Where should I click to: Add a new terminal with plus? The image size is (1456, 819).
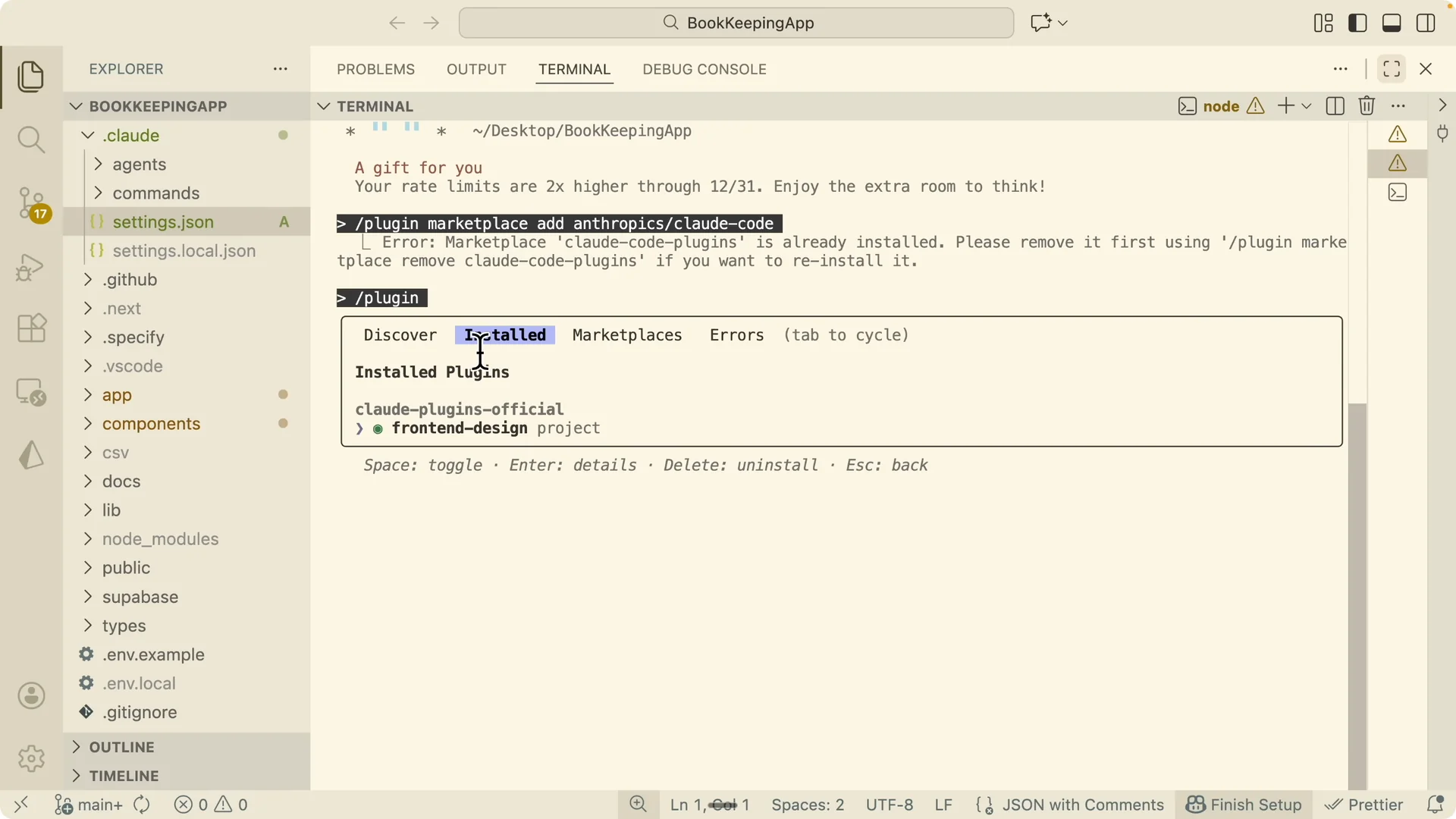point(1286,106)
